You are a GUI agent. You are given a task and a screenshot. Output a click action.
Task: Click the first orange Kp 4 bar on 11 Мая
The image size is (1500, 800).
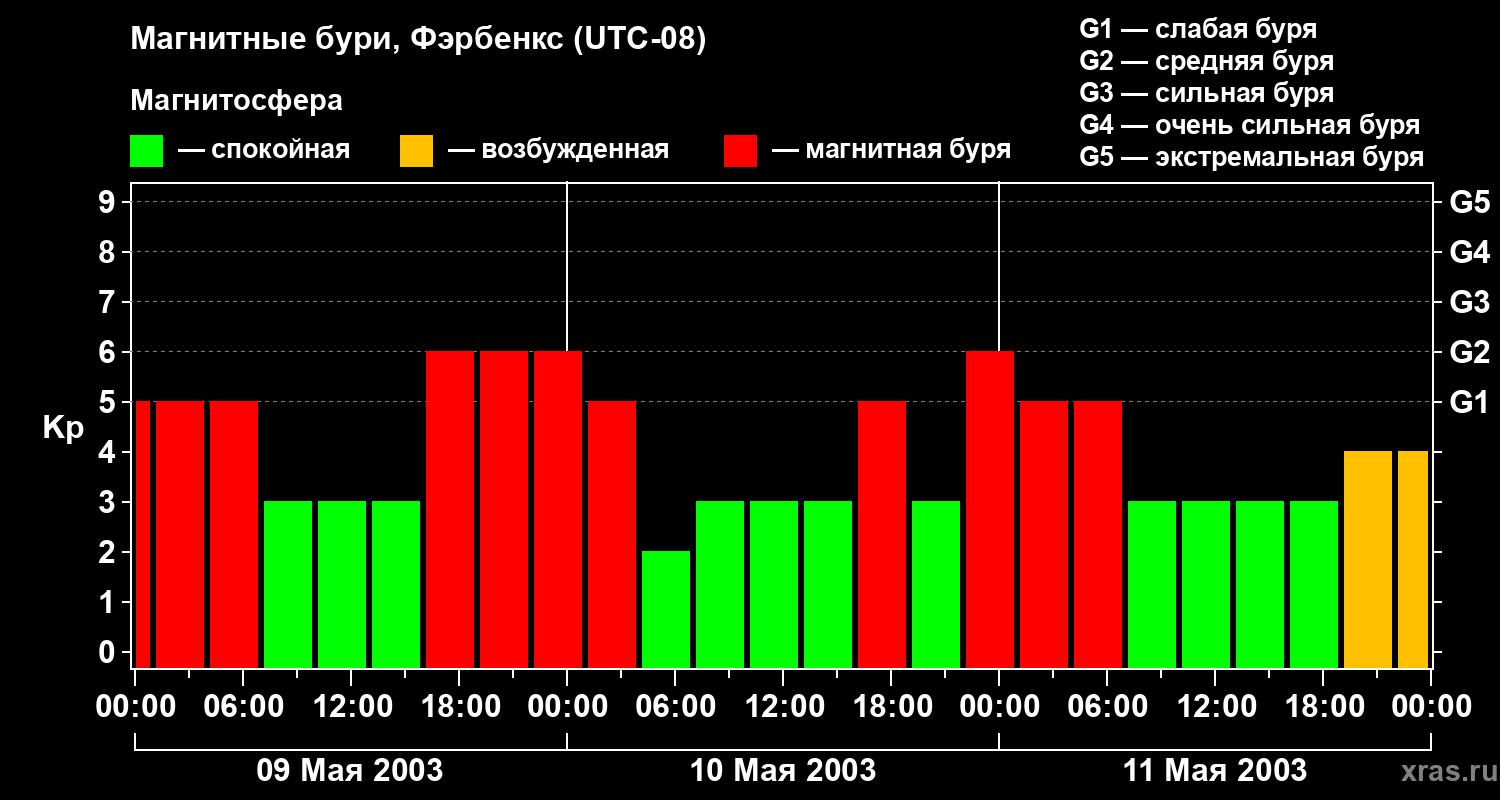[1368, 559]
